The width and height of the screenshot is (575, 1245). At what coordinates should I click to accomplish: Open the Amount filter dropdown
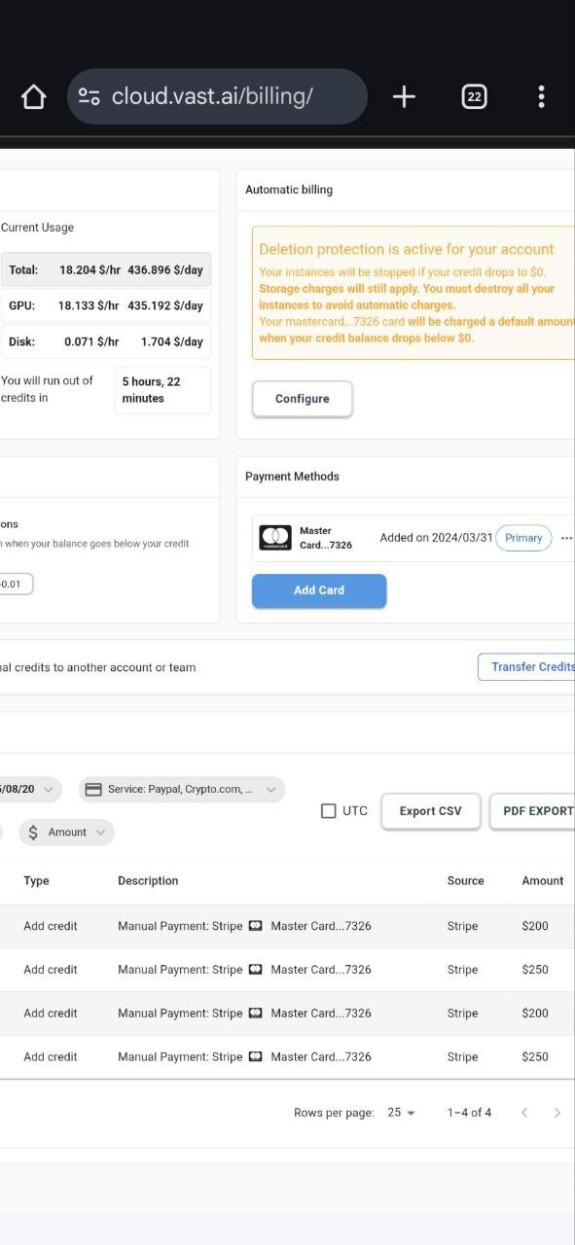click(x=67, y=832)
